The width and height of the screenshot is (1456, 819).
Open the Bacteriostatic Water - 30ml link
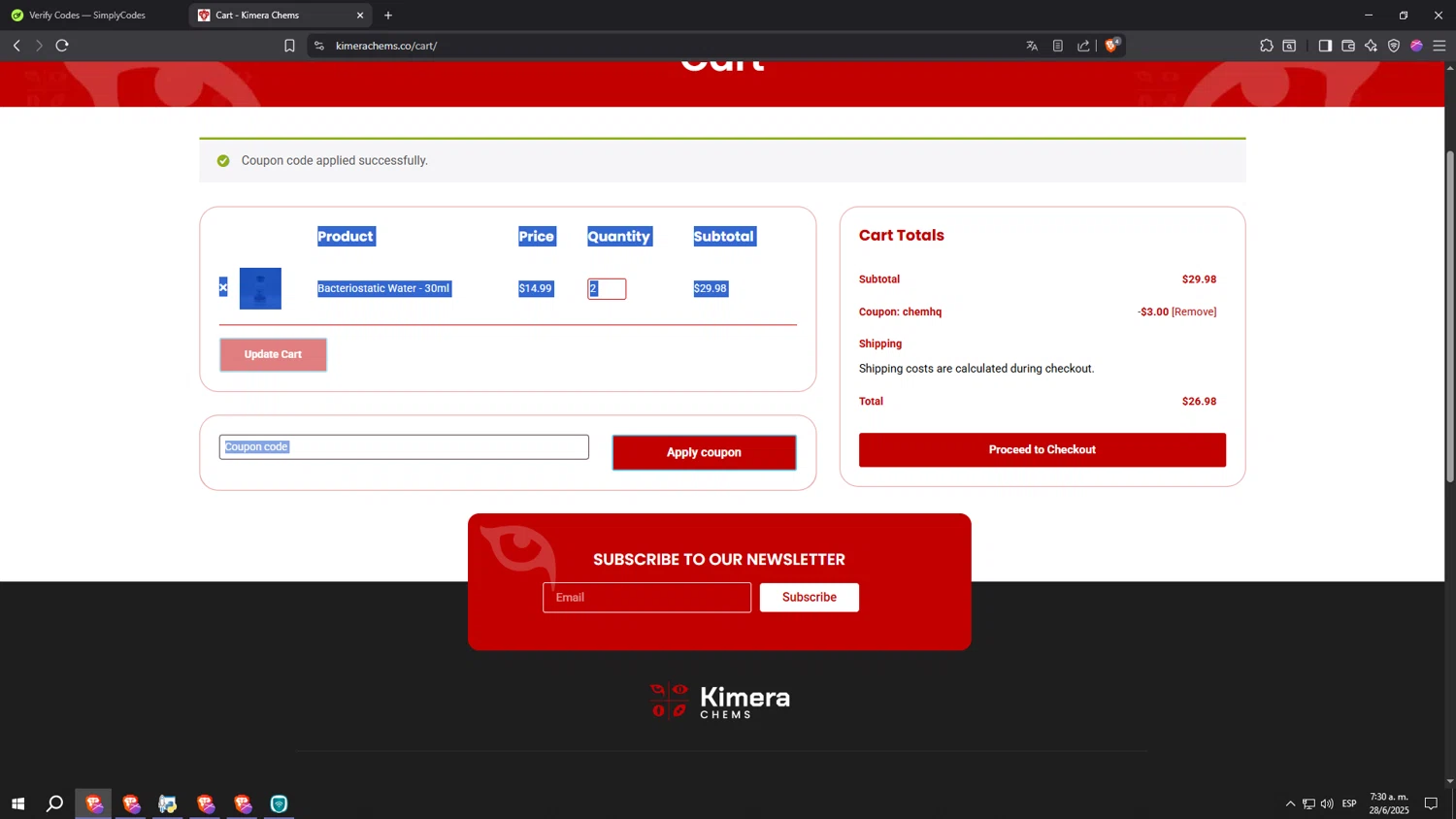coord(383,288)
